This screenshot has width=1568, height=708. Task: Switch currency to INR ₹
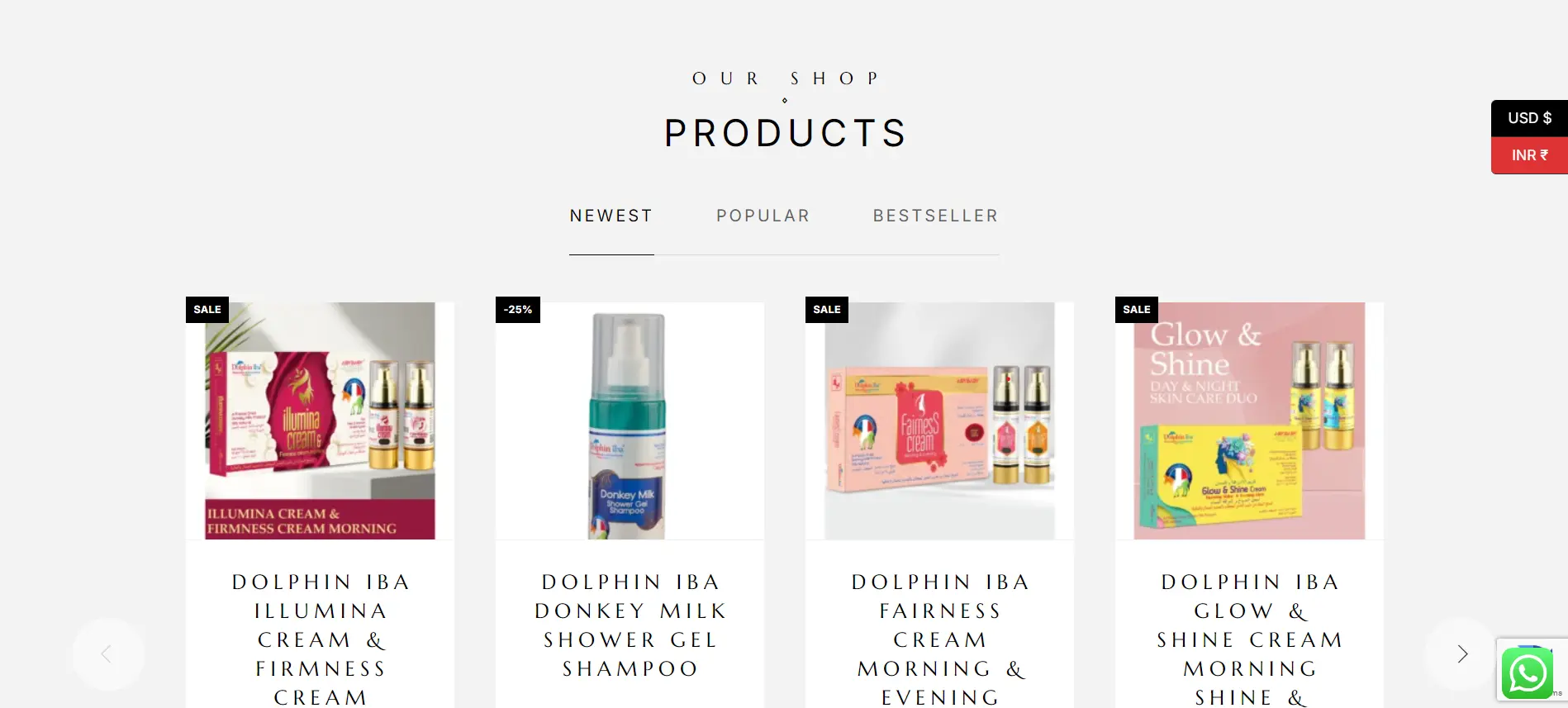coord(1529,155)
